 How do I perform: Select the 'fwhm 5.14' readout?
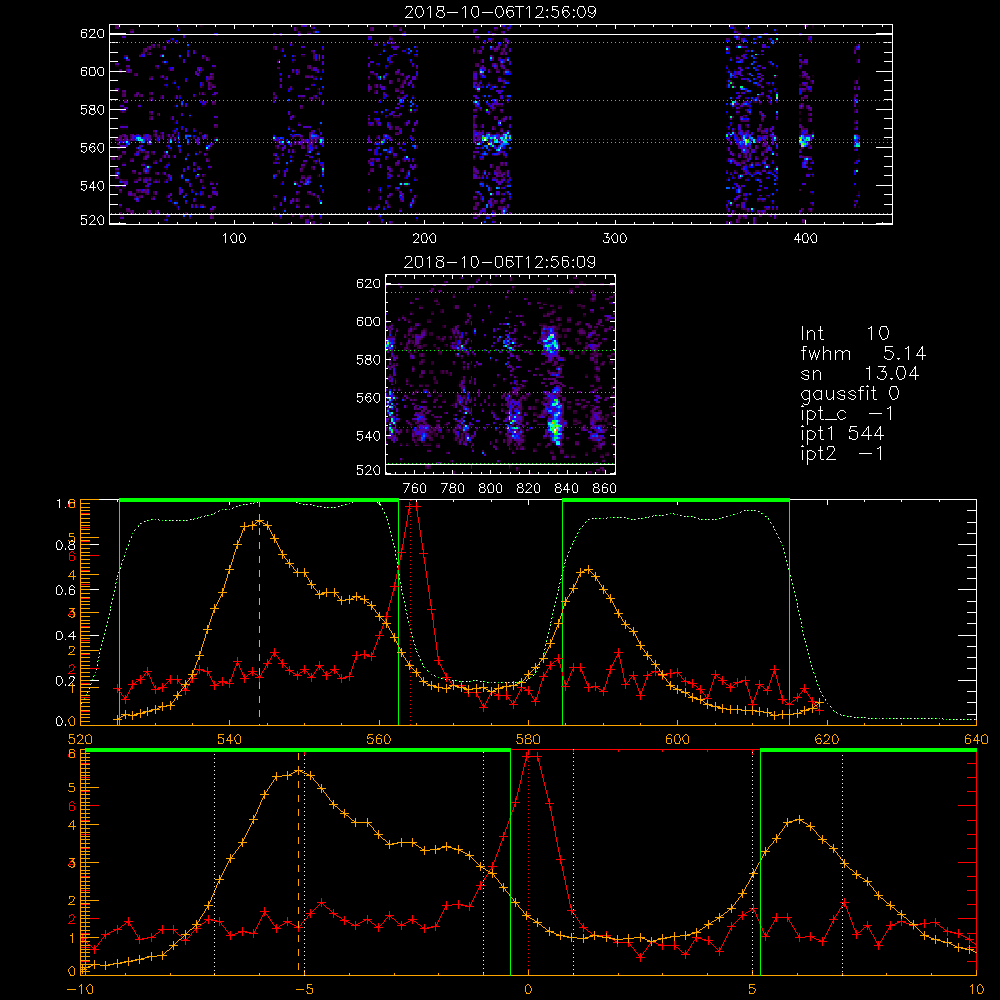pos(863,353)
